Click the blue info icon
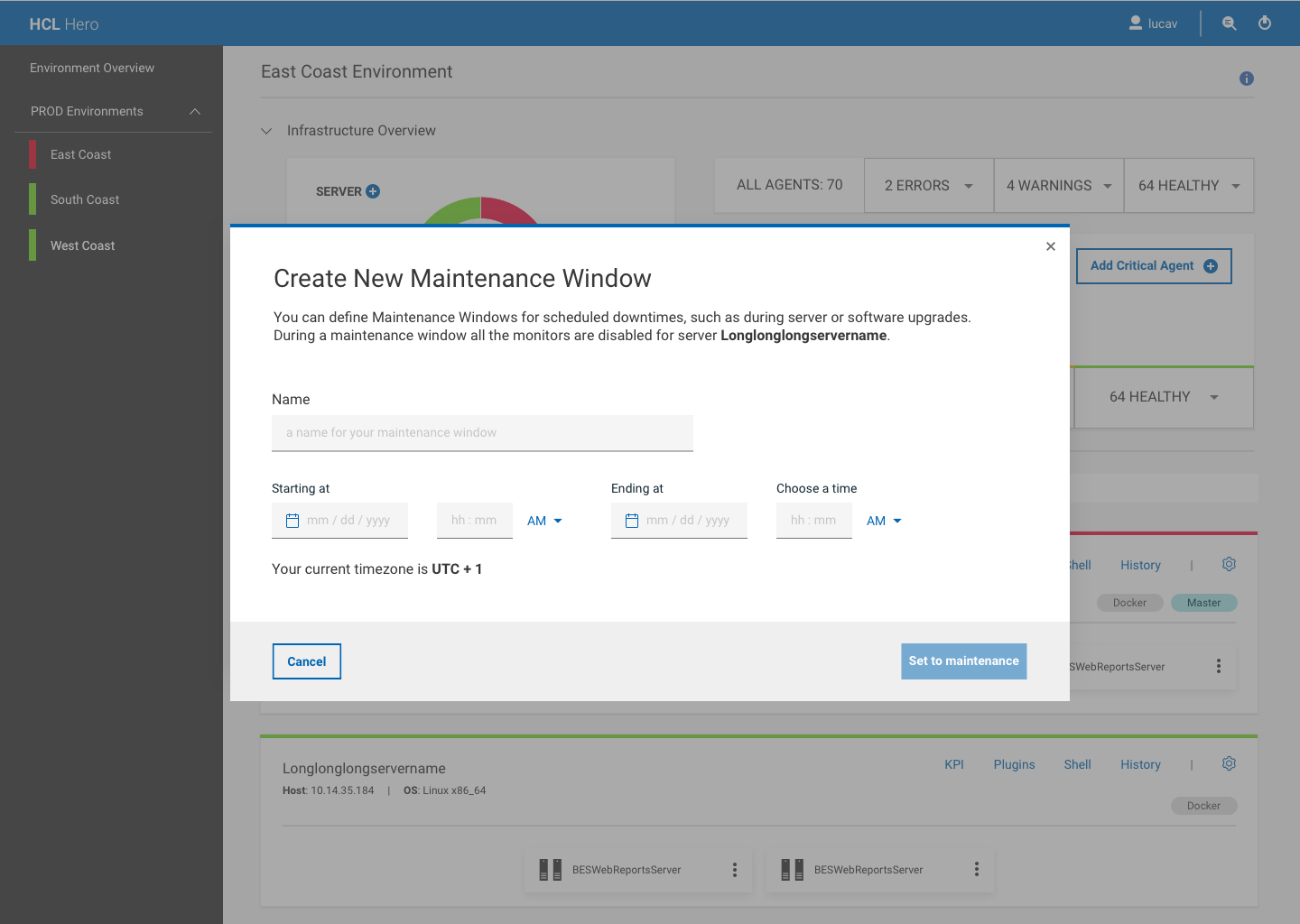 1247,79
